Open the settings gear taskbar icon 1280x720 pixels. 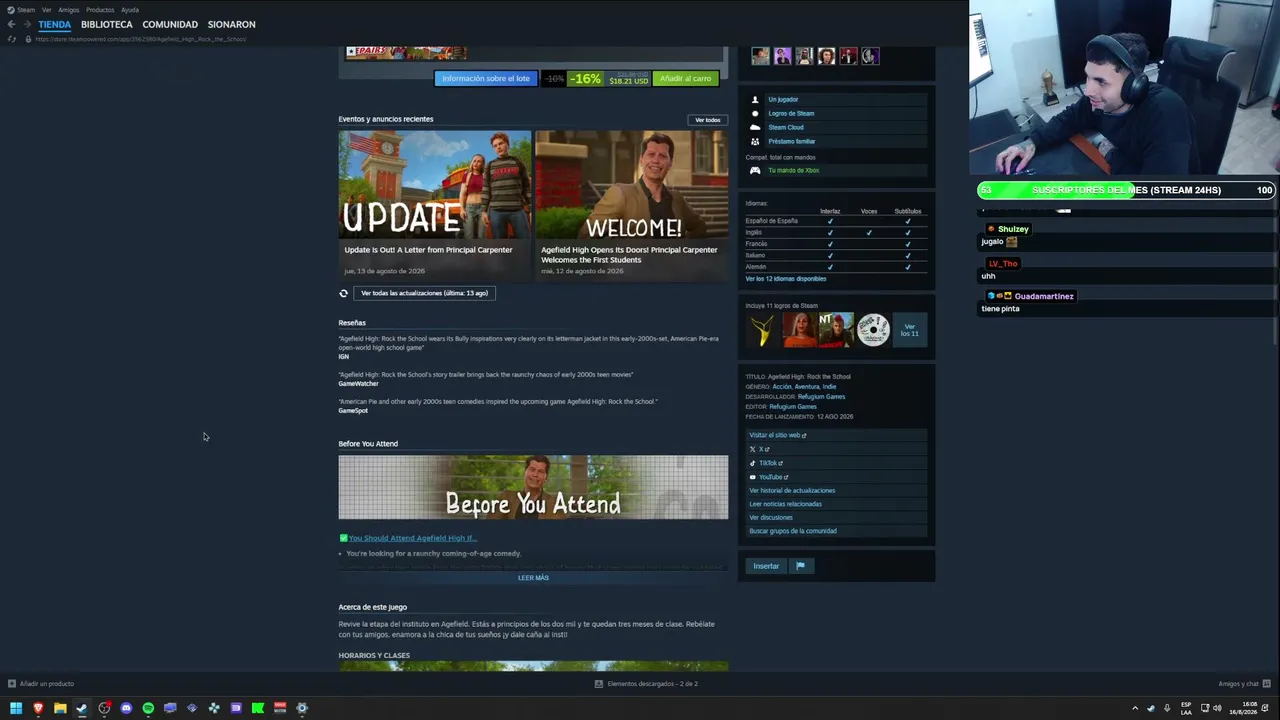click(302, 708)
